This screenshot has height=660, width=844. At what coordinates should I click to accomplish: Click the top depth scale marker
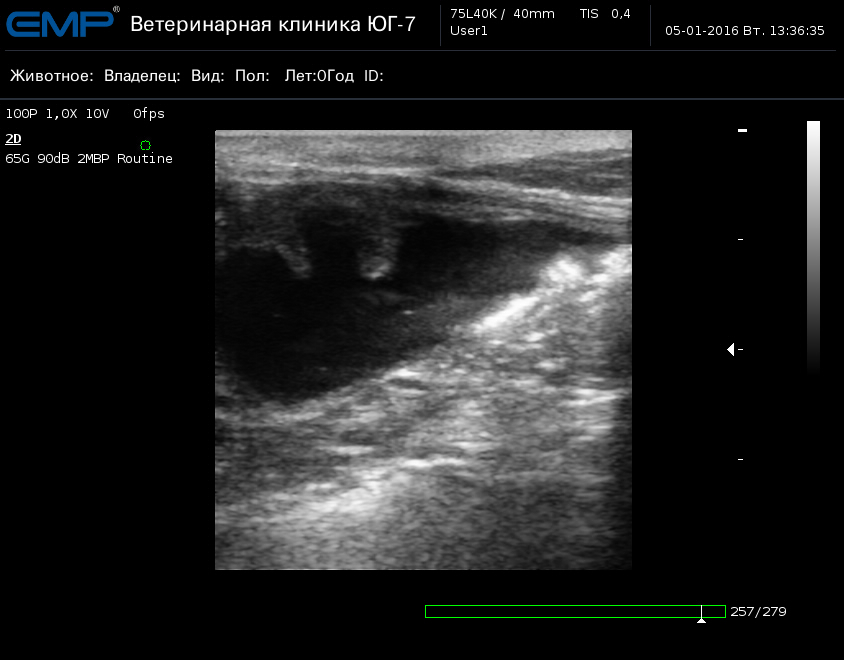tap(742, 131)
